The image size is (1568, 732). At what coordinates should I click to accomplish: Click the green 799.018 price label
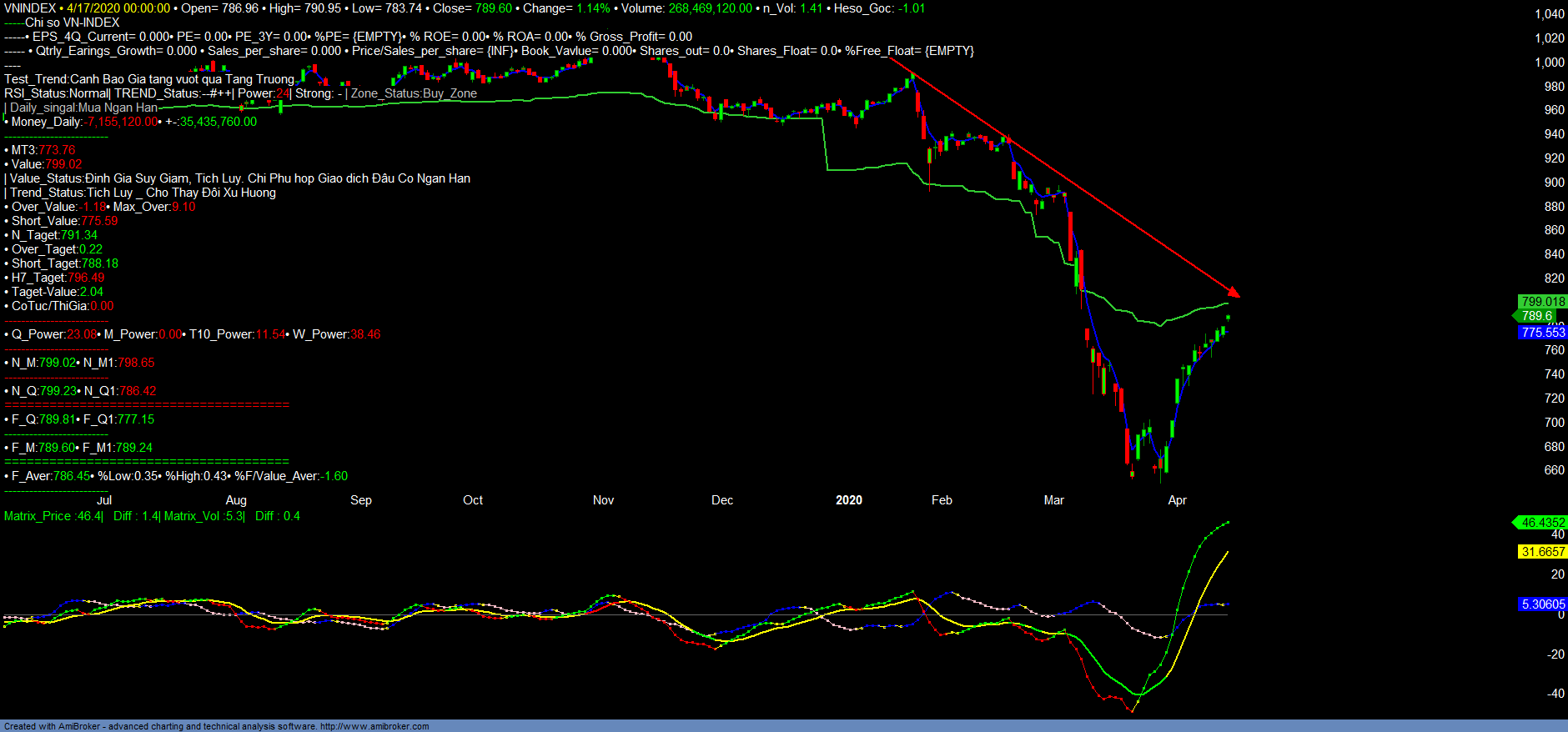(x=1542, y=302)
